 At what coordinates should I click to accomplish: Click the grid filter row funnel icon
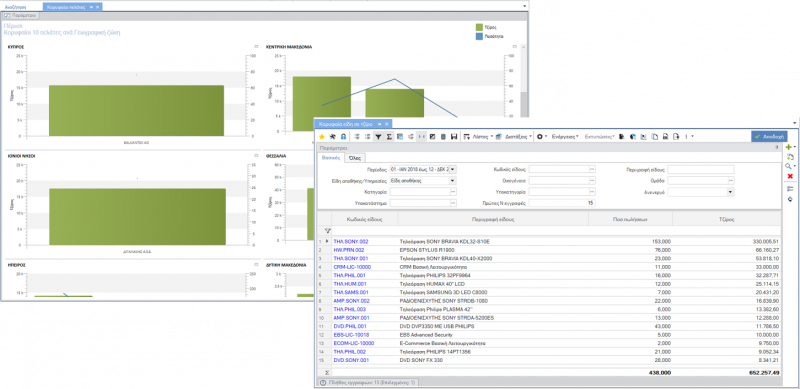(328, 230)
